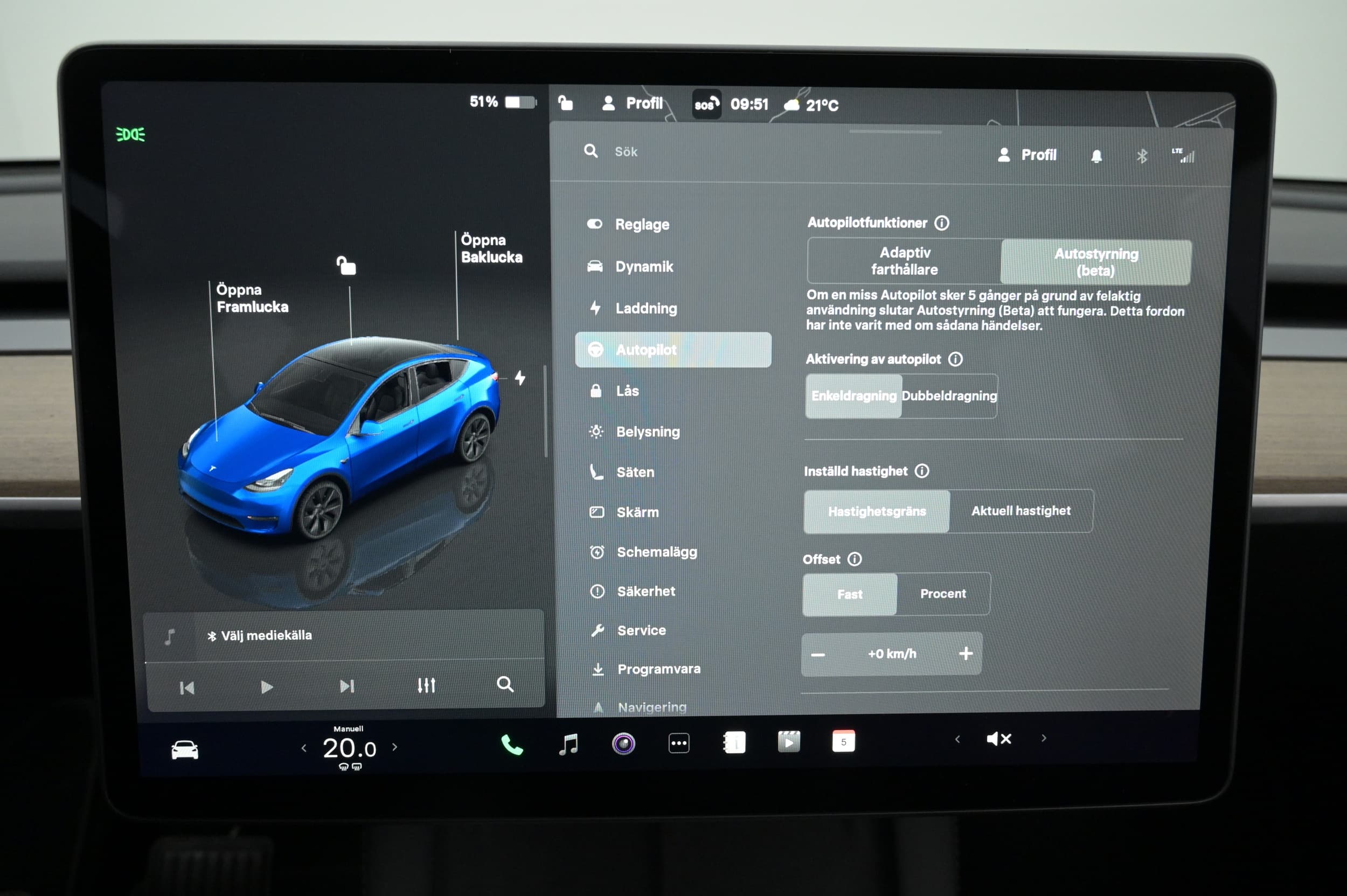
Task: Open car controls icon in dock
Action: (185, 749)
